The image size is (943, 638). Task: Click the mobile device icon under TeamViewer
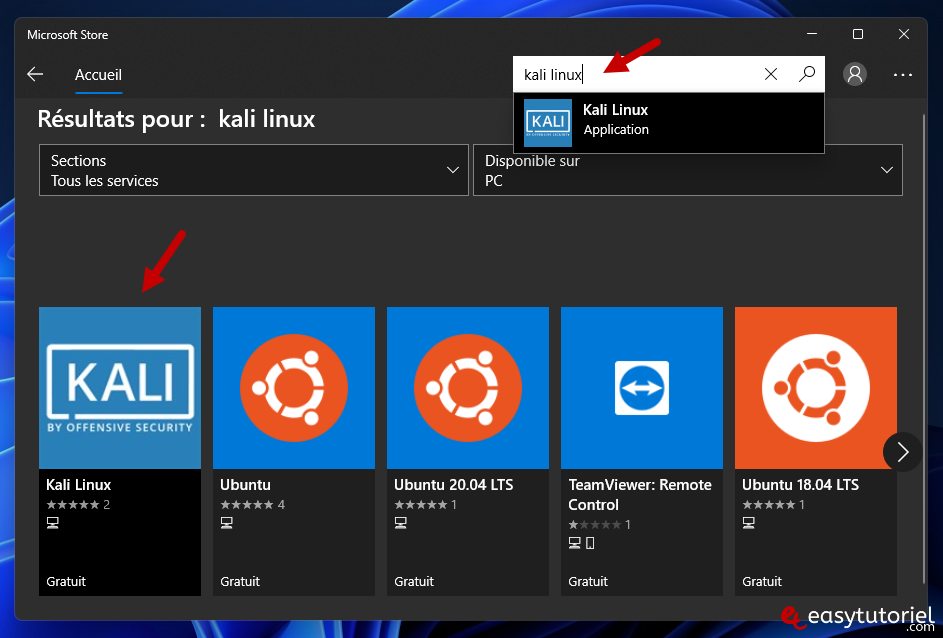tap(590, 543)
